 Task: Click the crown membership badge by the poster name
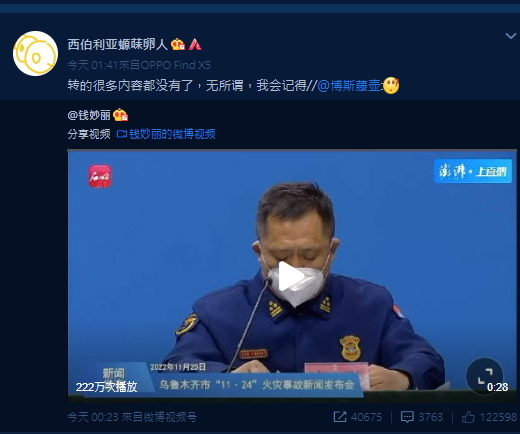178,44
